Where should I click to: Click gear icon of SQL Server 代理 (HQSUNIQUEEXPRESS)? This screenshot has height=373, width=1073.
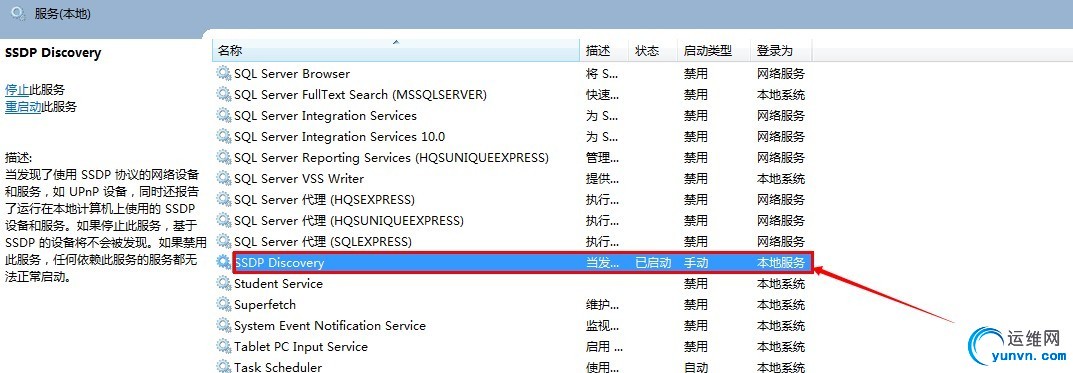(224, 220)
